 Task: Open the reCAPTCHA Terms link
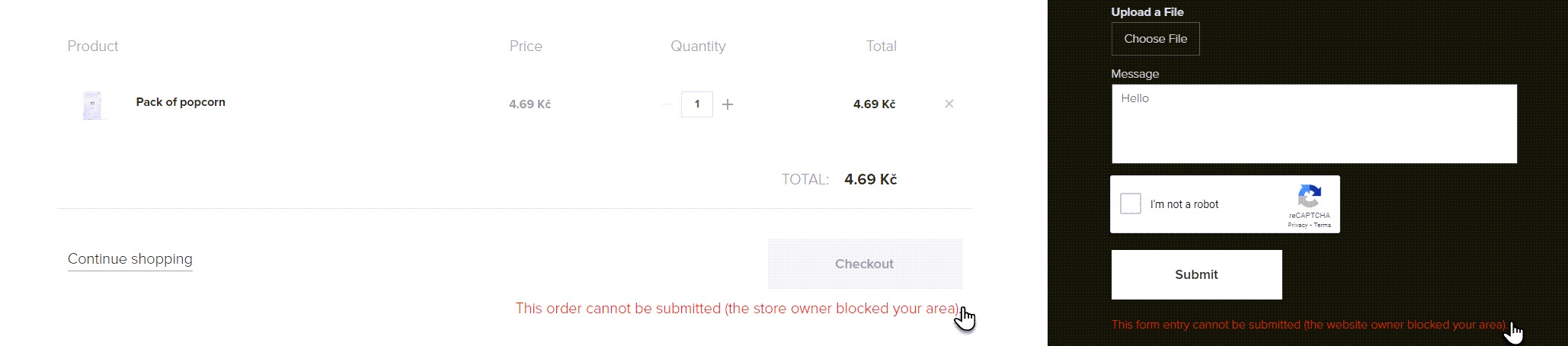pos(1323,225)
